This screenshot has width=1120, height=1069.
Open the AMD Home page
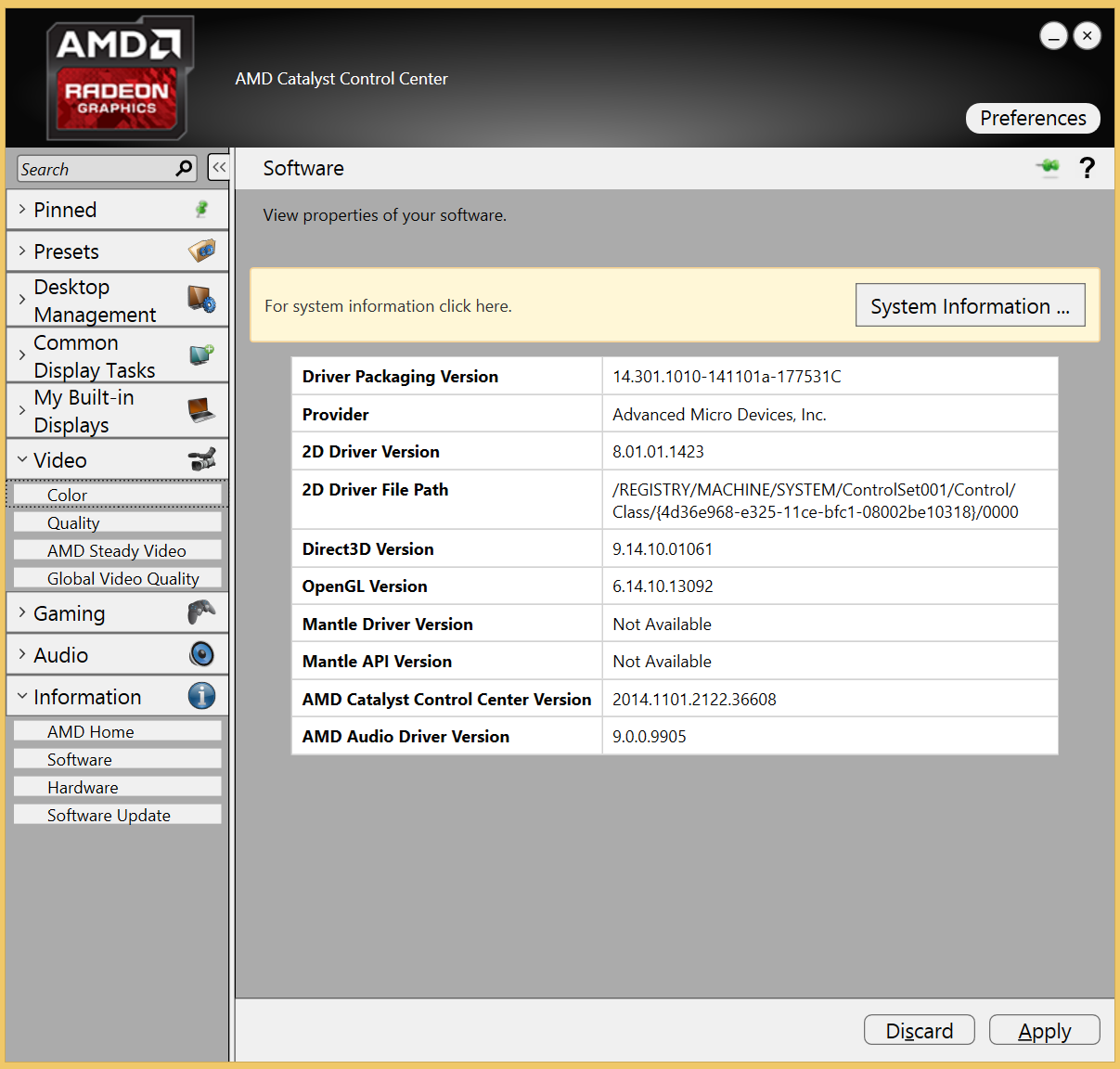pyautogui.click(x=117, y=731)
